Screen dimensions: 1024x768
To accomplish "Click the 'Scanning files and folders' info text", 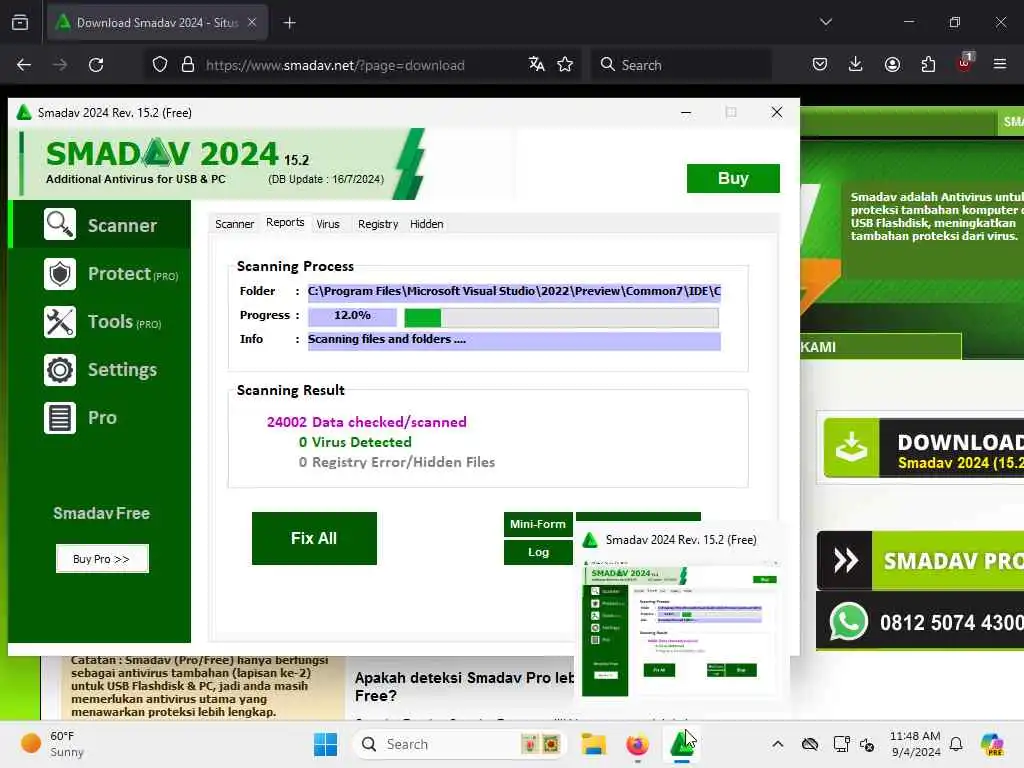I will click(x=387, y=340).
